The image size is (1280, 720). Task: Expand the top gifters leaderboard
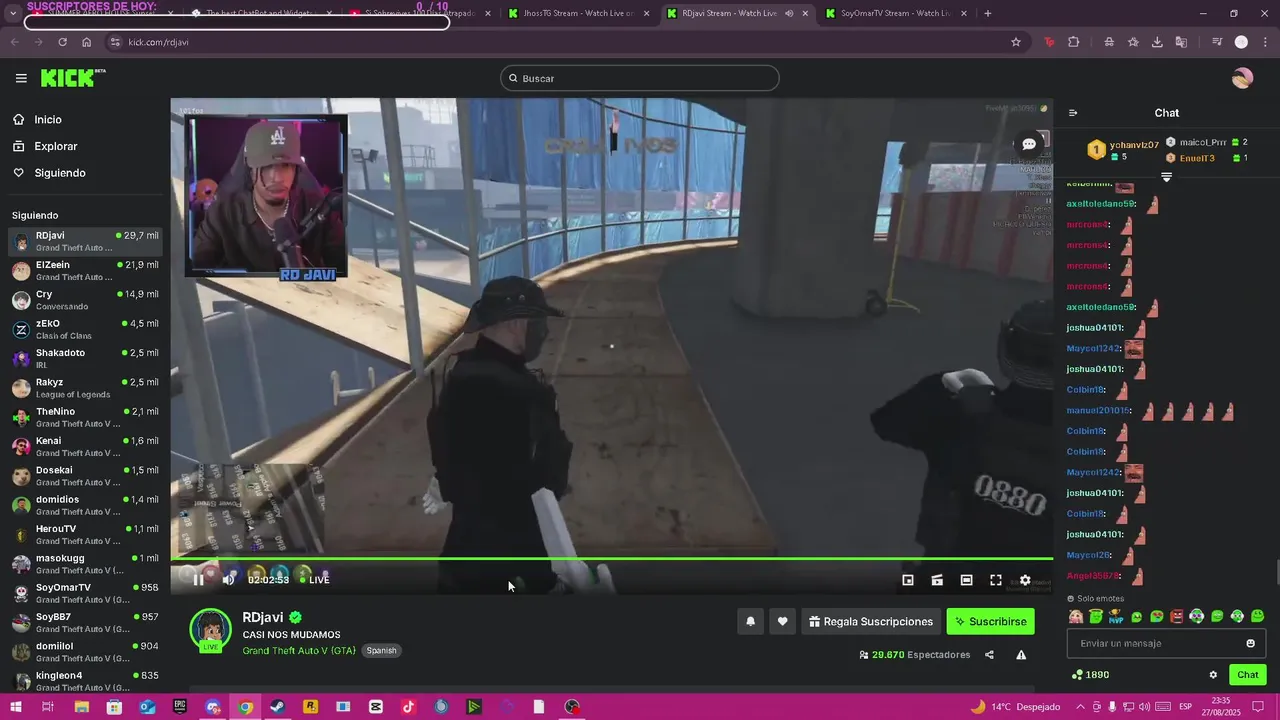tap(1166, 177)
